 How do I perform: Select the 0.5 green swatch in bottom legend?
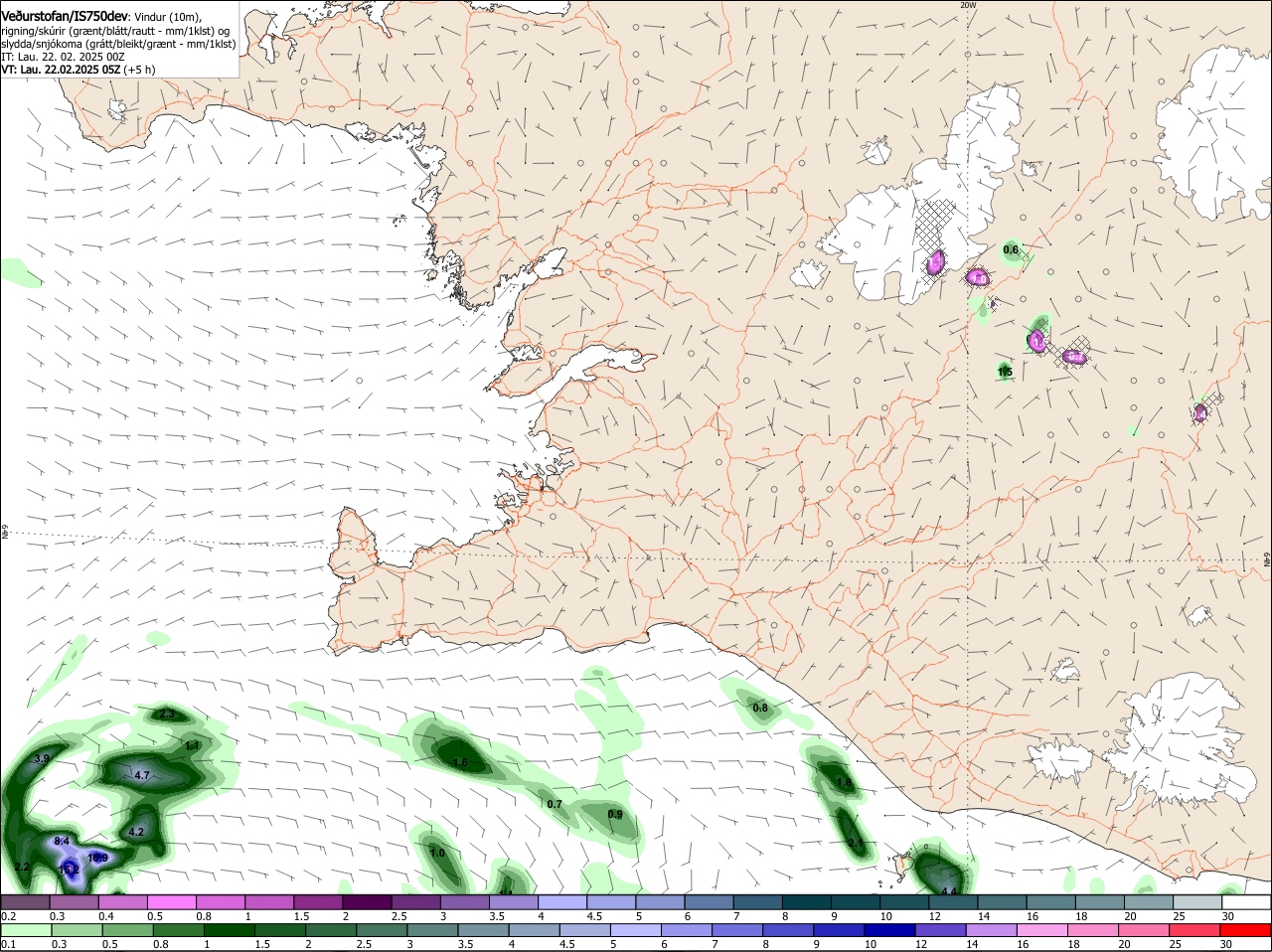click(126, 930)
